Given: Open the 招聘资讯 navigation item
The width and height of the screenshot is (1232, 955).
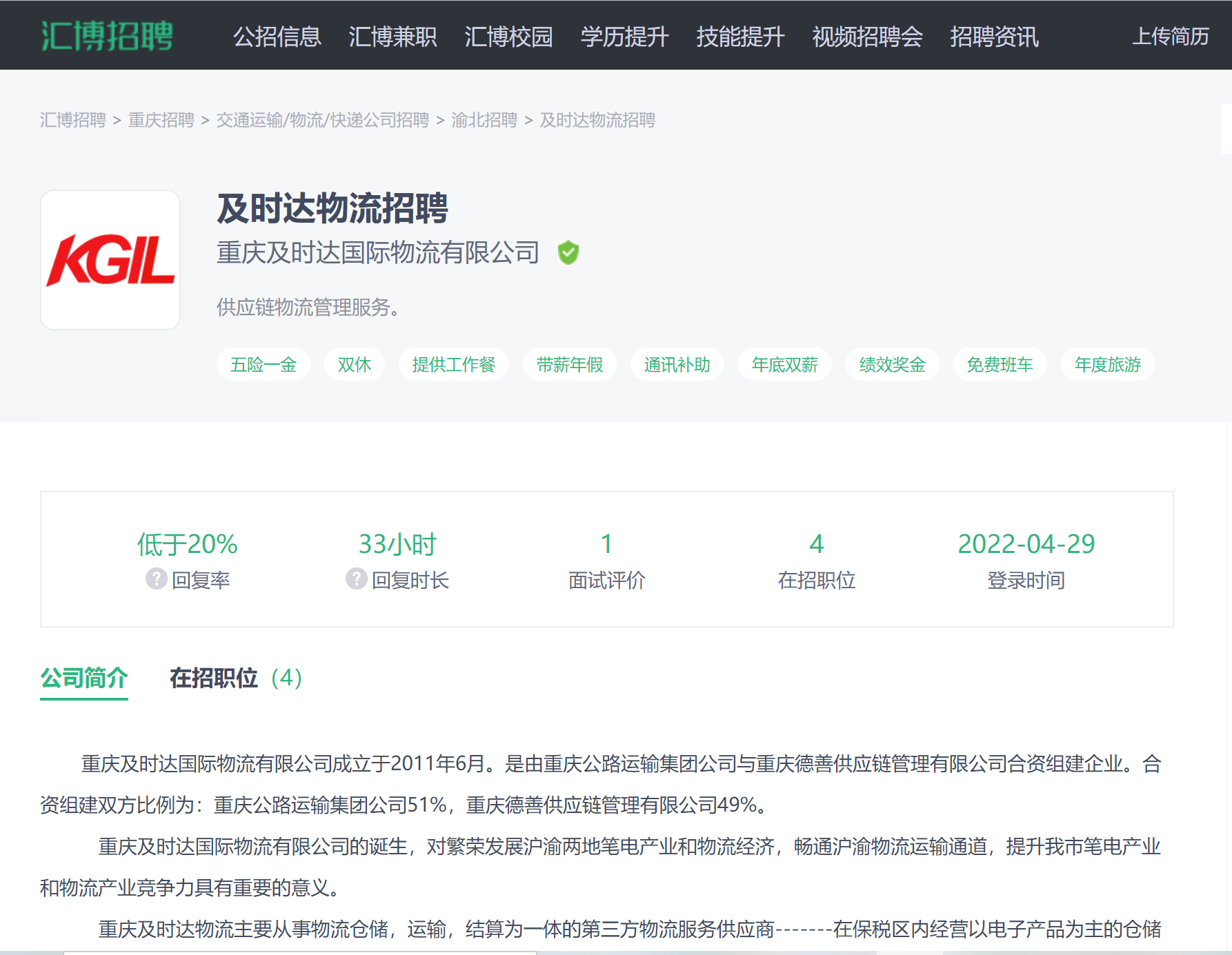Looking at the screenshot, I should pyautogui.click(x=995, y=36).
